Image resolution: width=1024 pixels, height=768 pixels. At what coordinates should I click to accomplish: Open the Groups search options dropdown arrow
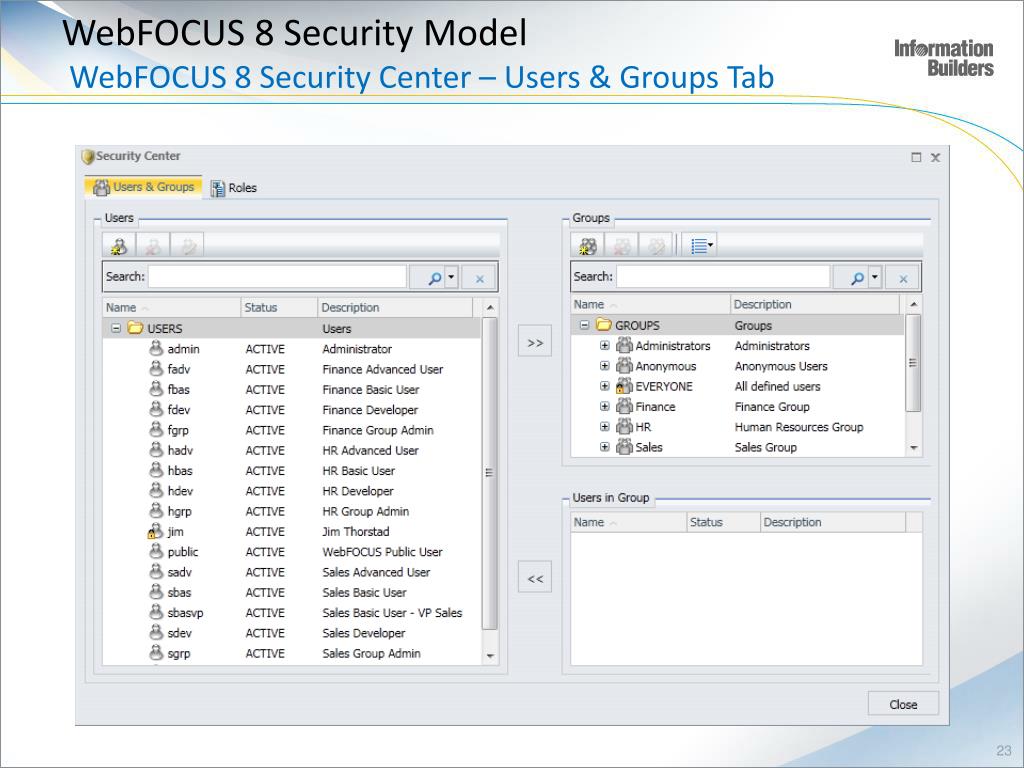tap(874, 277)
